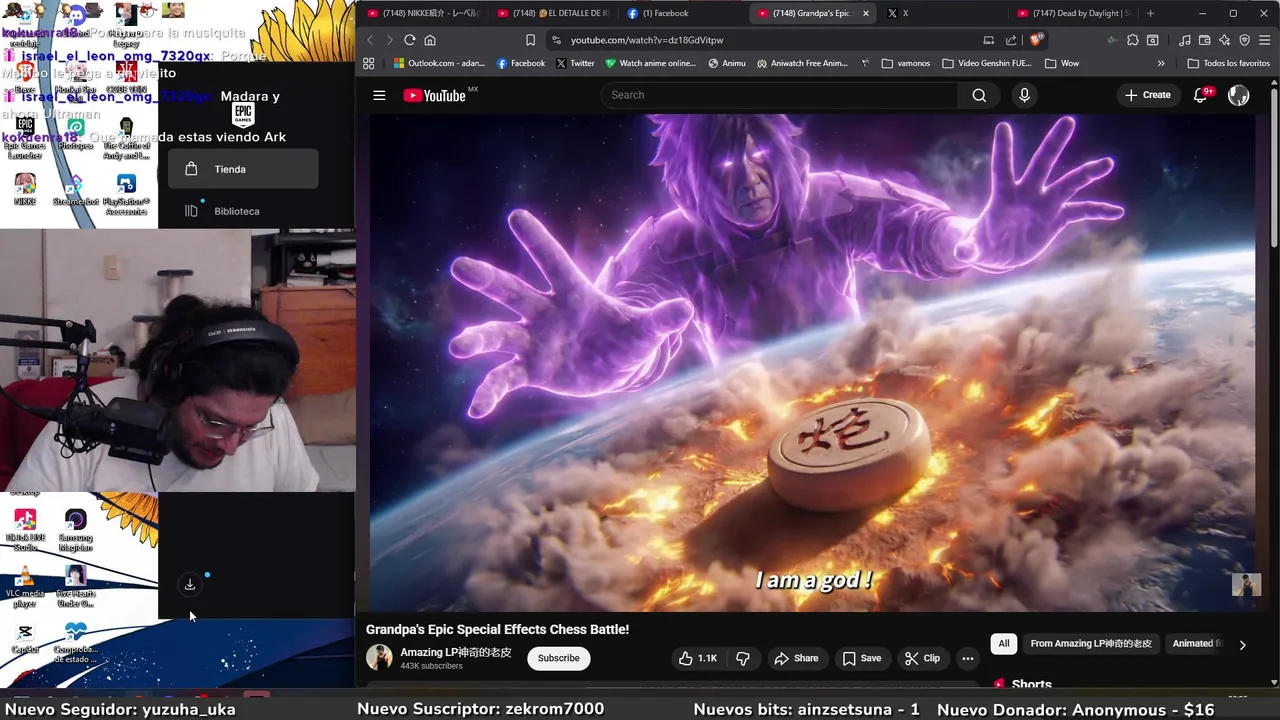Open the VLC media player desktop shortcut

click(x=25, y=585)
